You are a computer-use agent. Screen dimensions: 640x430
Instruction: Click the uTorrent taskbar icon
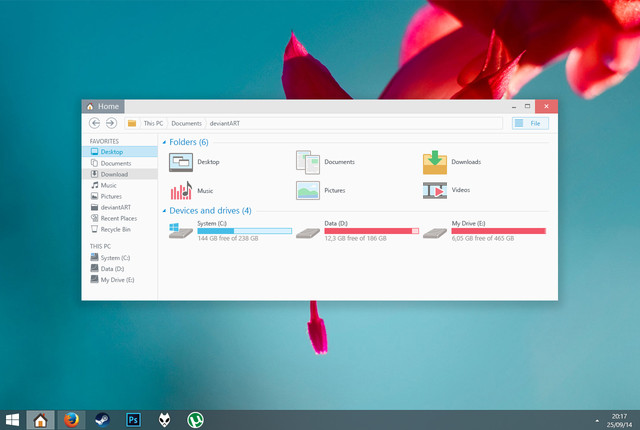pos(197,419)
